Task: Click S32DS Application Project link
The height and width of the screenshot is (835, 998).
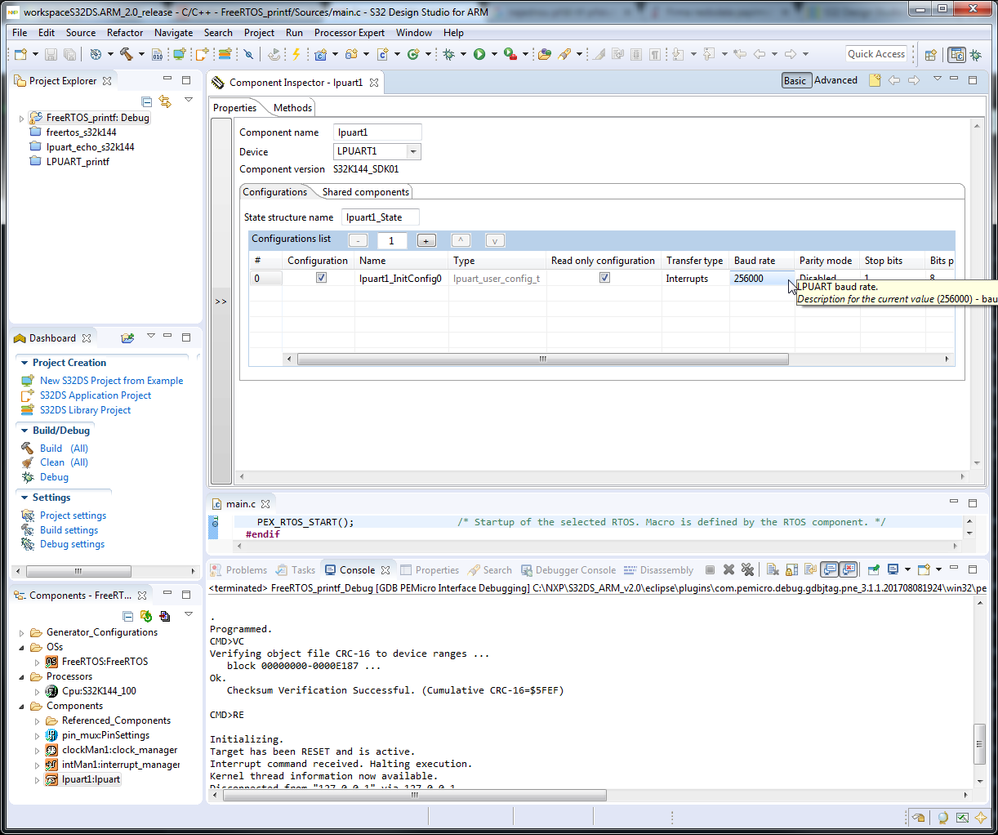Action: 95,395
